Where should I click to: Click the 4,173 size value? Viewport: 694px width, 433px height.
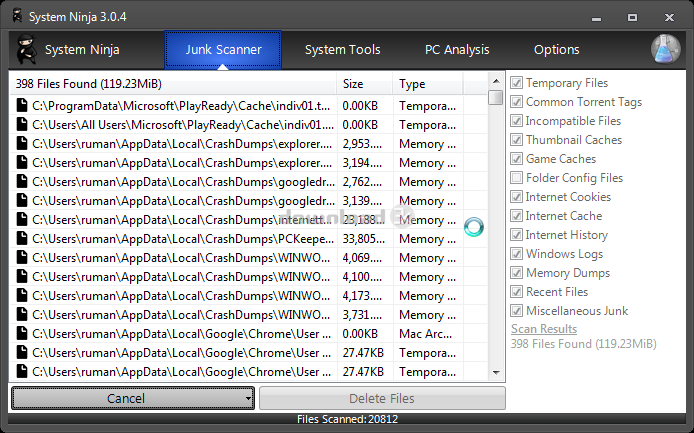pos(362,296)
